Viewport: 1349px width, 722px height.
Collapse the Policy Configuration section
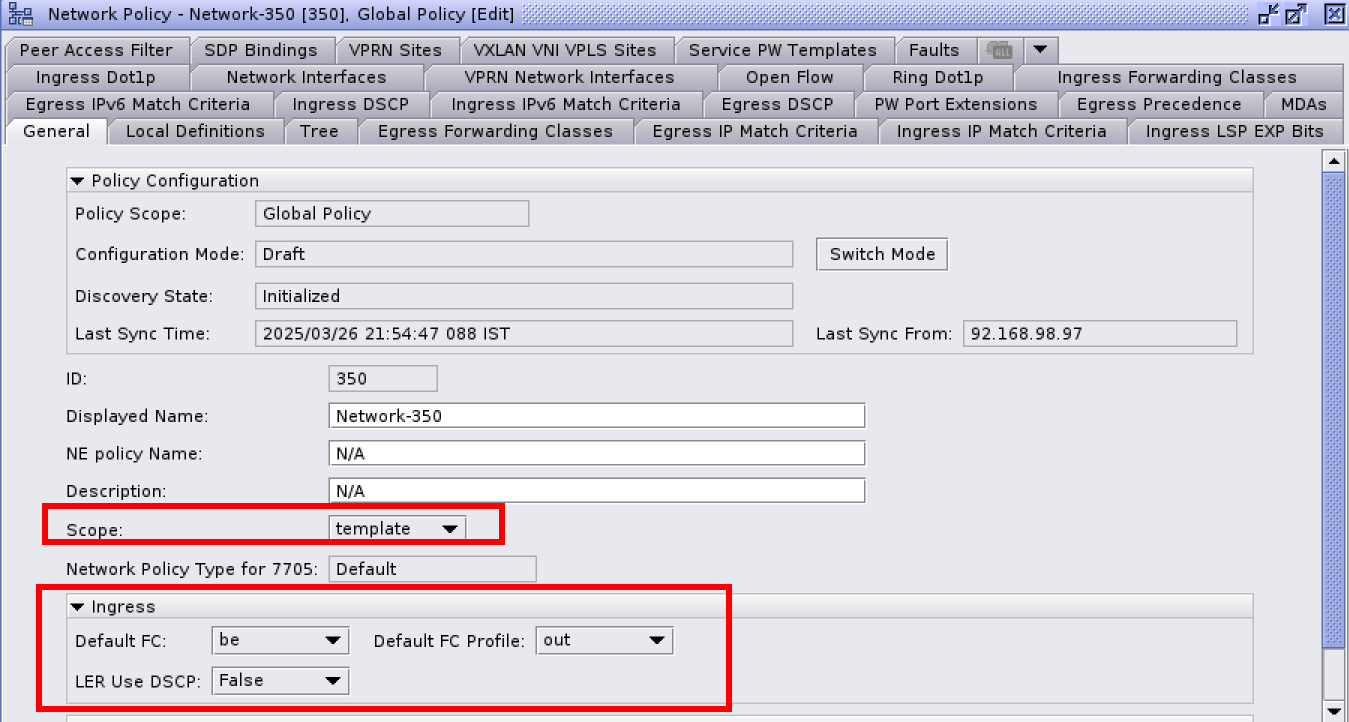pyautogui.click(x=78, y=181)
